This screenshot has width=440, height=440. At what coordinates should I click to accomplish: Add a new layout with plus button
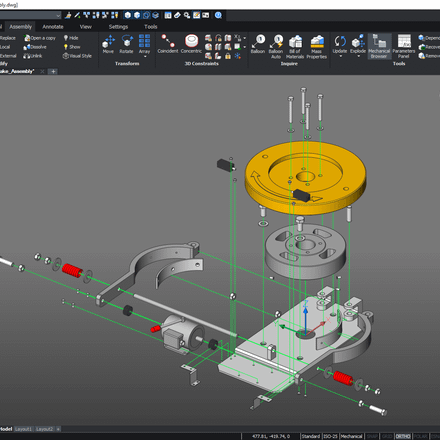[58, 429]
